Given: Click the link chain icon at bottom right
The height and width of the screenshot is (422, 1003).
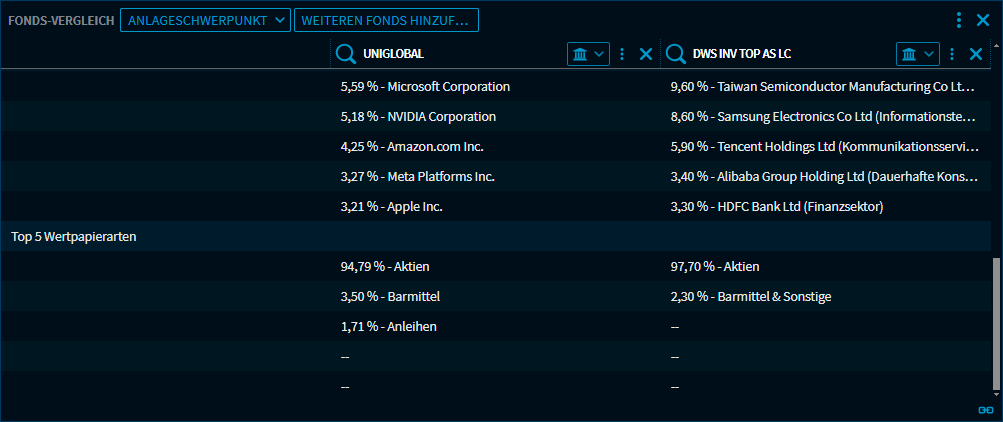Looking at the screenshot, I should [985, 410].
